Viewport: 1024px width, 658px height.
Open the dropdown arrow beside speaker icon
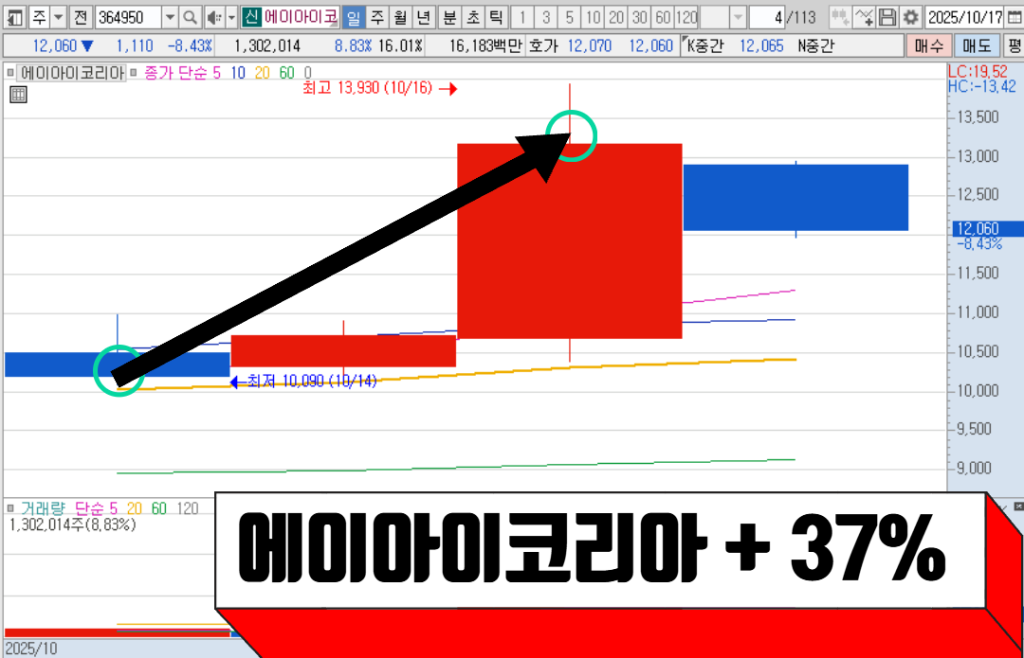point(231,18)
